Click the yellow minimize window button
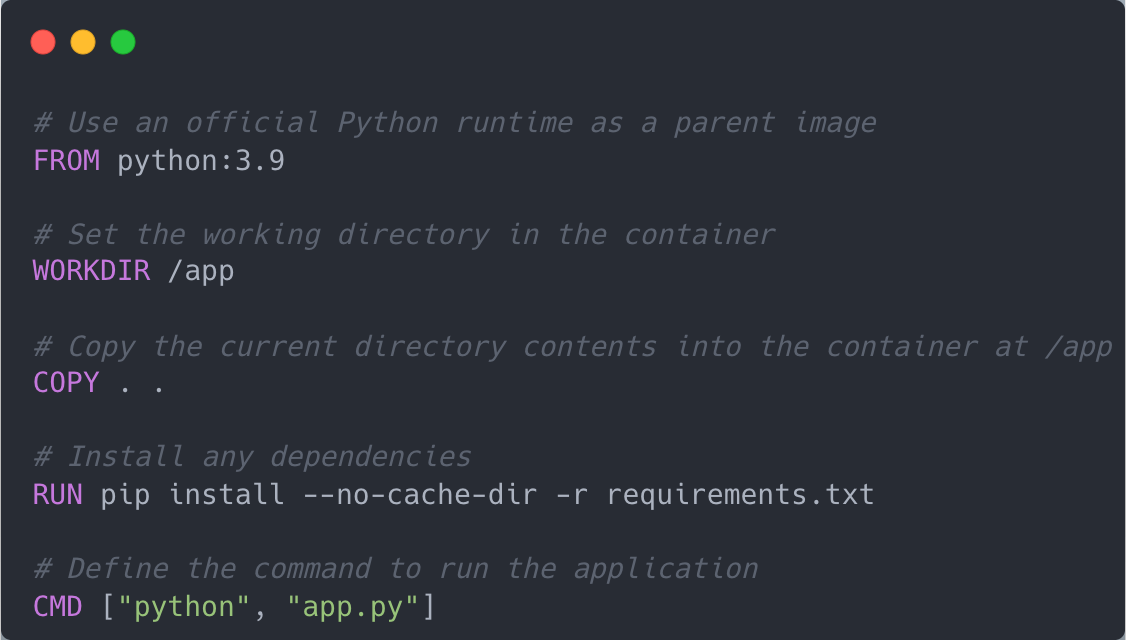The width and height of the screenshot is (1126, 640). pos(83,42)
